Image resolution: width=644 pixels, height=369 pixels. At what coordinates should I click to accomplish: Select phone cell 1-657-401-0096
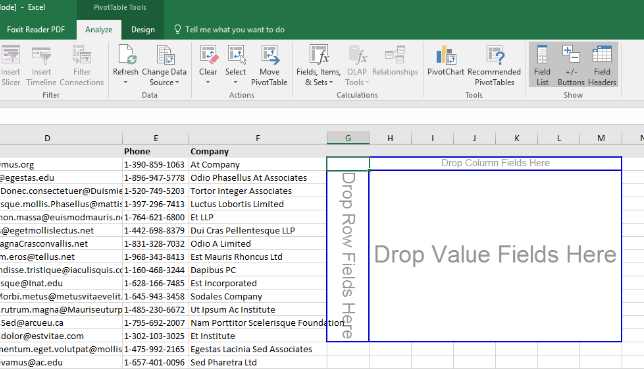[x=156, y=362]
